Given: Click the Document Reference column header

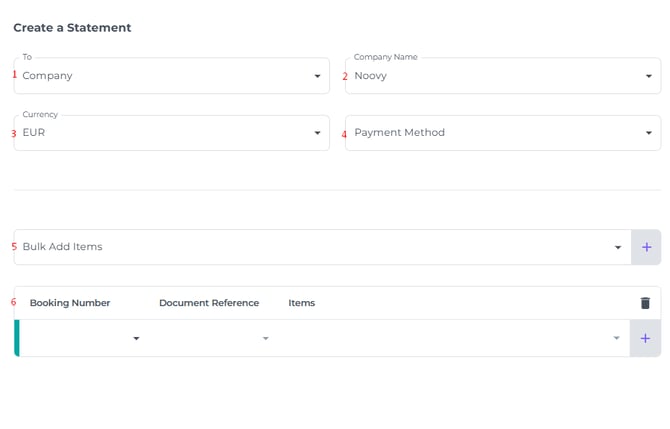Looking at the screenshot, I should pyautogui.click(x=209, y=303).
